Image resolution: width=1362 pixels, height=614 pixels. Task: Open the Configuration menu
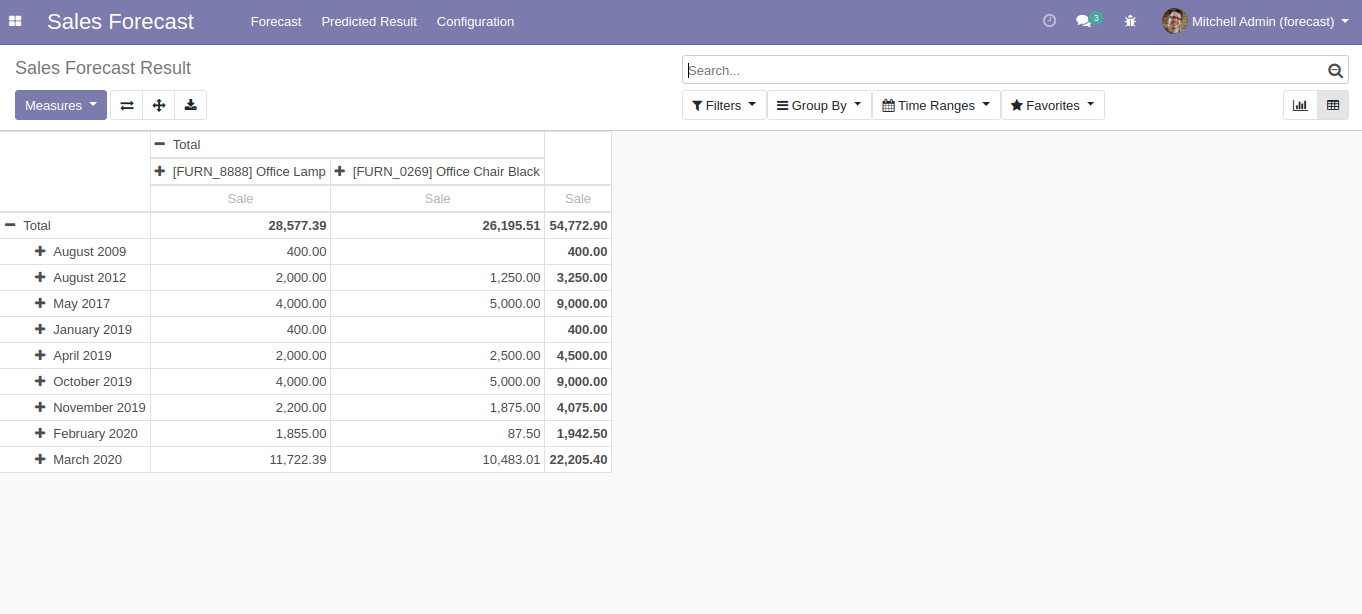point(475,21)
